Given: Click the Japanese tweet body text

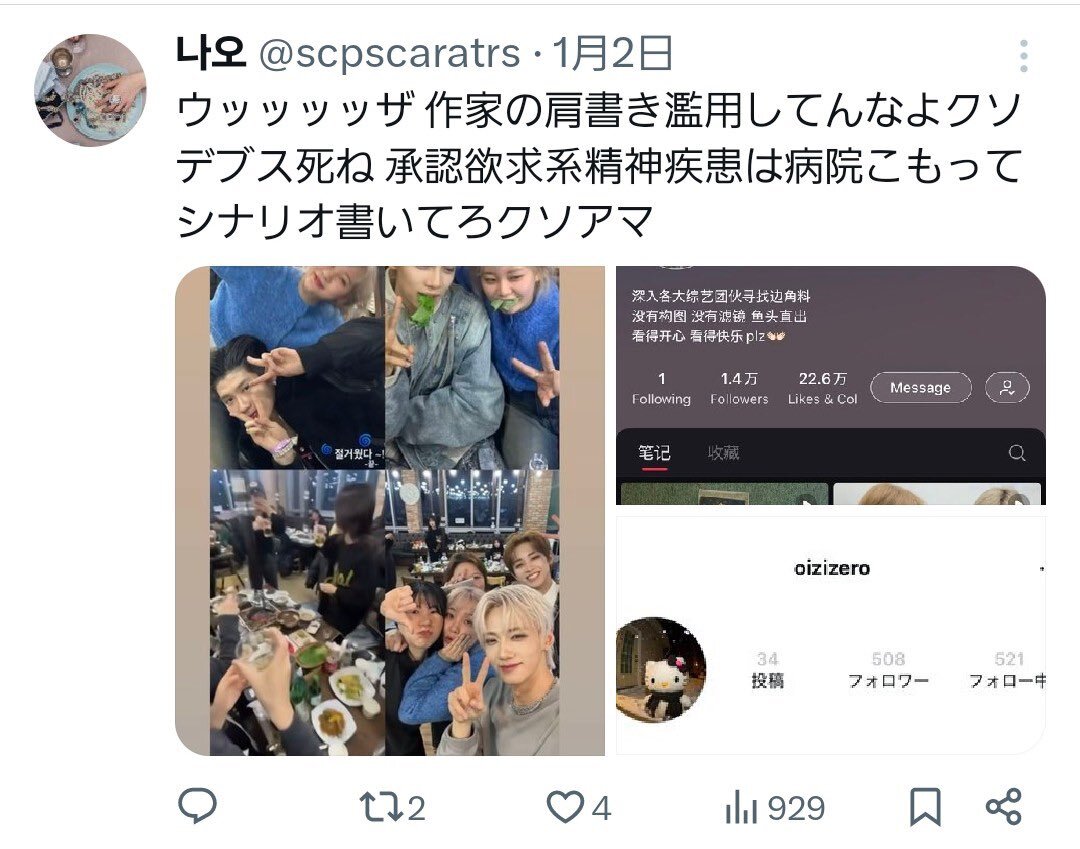Looking at the screenshot, I should (x=598, y=165).
